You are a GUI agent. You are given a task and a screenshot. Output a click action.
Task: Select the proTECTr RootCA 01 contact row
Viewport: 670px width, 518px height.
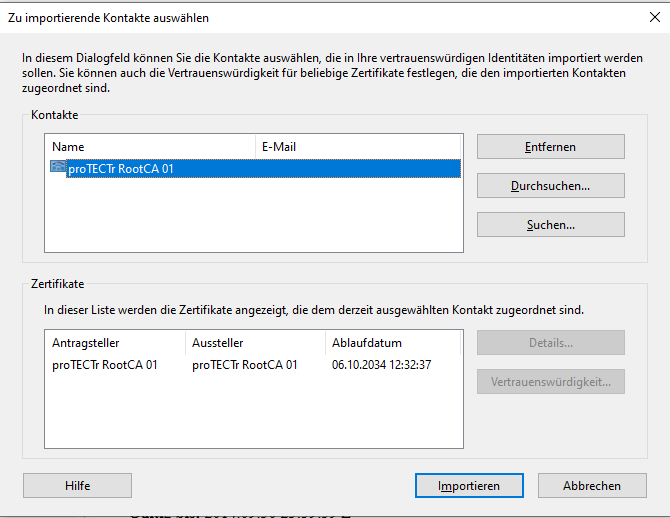(260, 169)
